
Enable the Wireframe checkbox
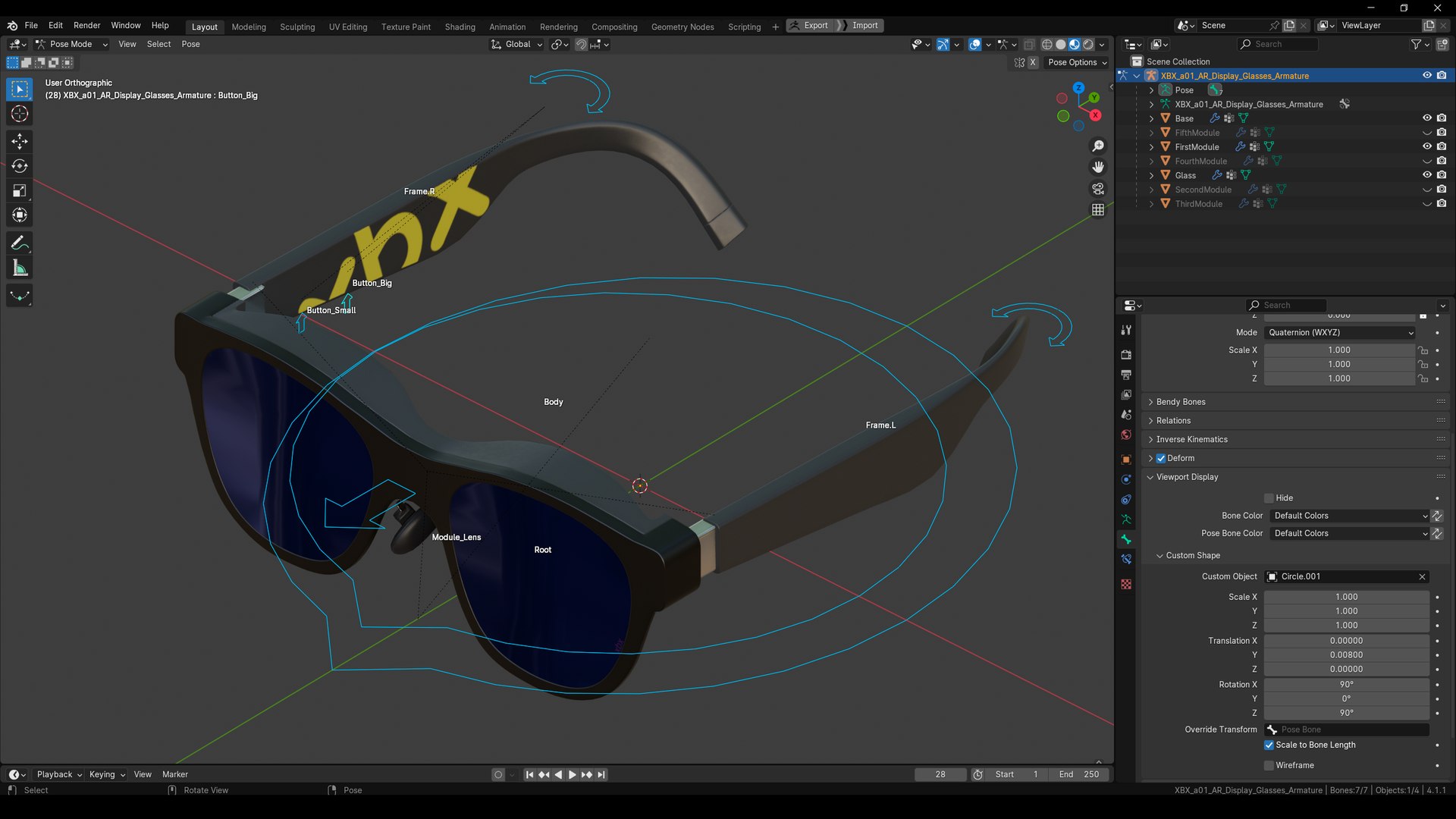[1269, 766]
